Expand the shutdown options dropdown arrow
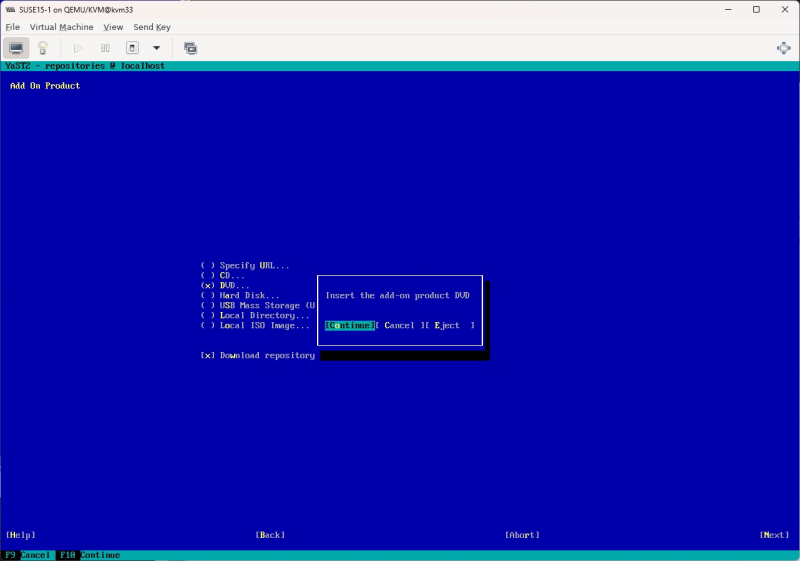Screen dimensions: 800x561 point(157,48)
